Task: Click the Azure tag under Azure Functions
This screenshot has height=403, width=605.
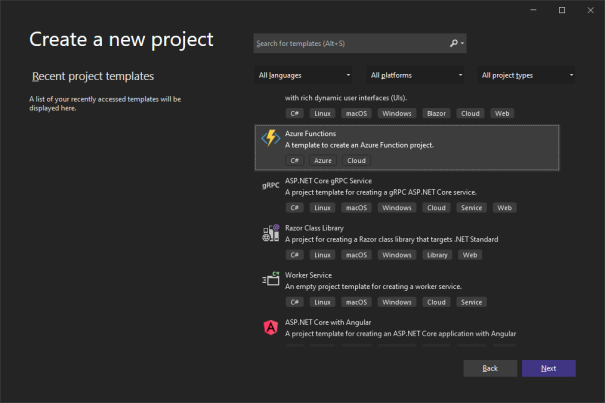Action: pos(323,161)
